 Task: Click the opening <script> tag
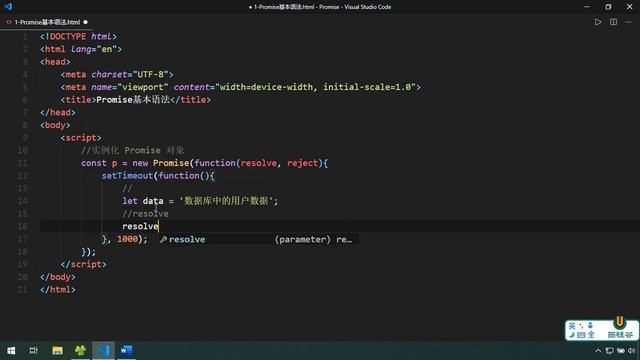(x=81, y=138)
